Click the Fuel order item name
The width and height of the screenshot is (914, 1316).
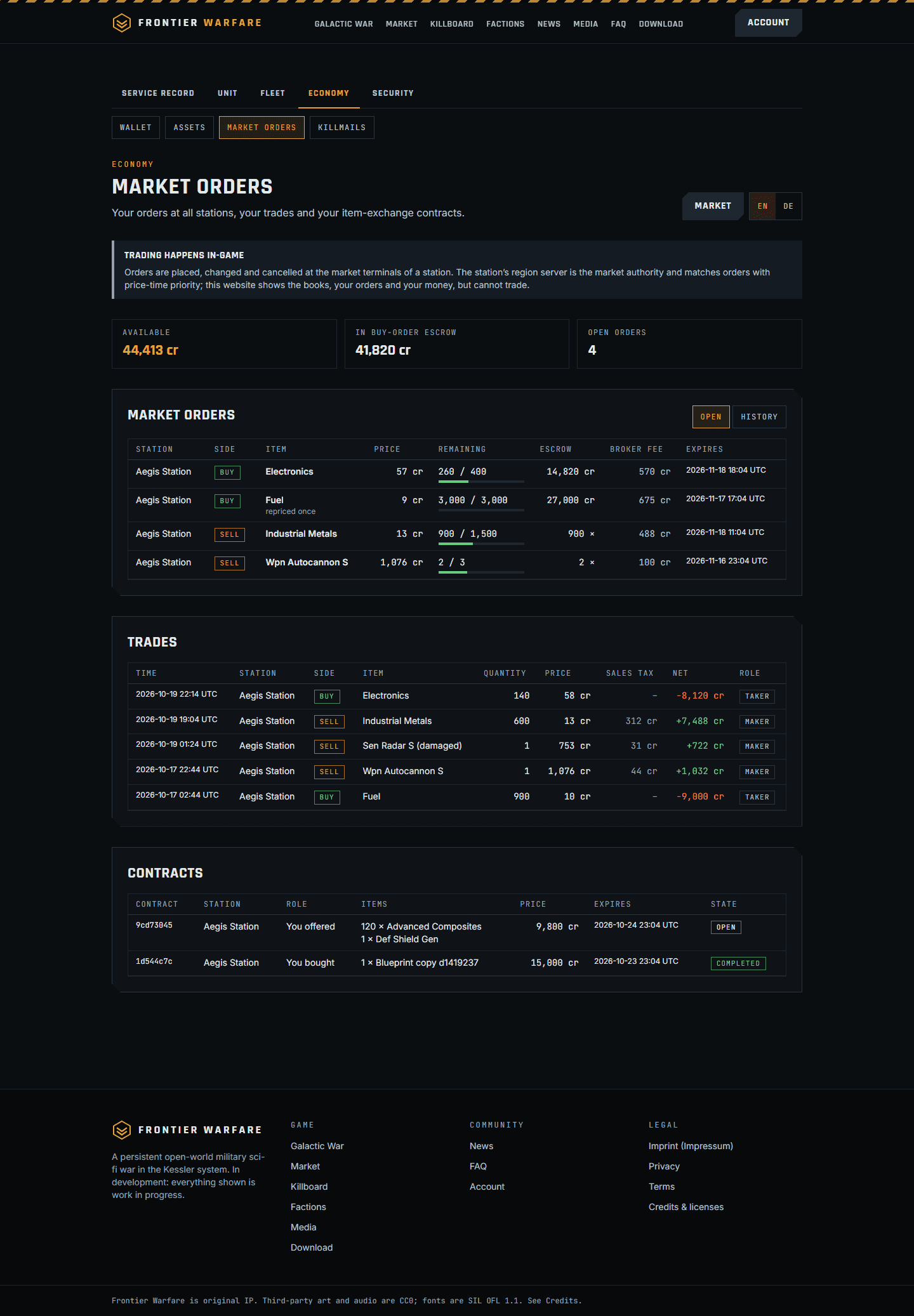[x=274, y=500]
